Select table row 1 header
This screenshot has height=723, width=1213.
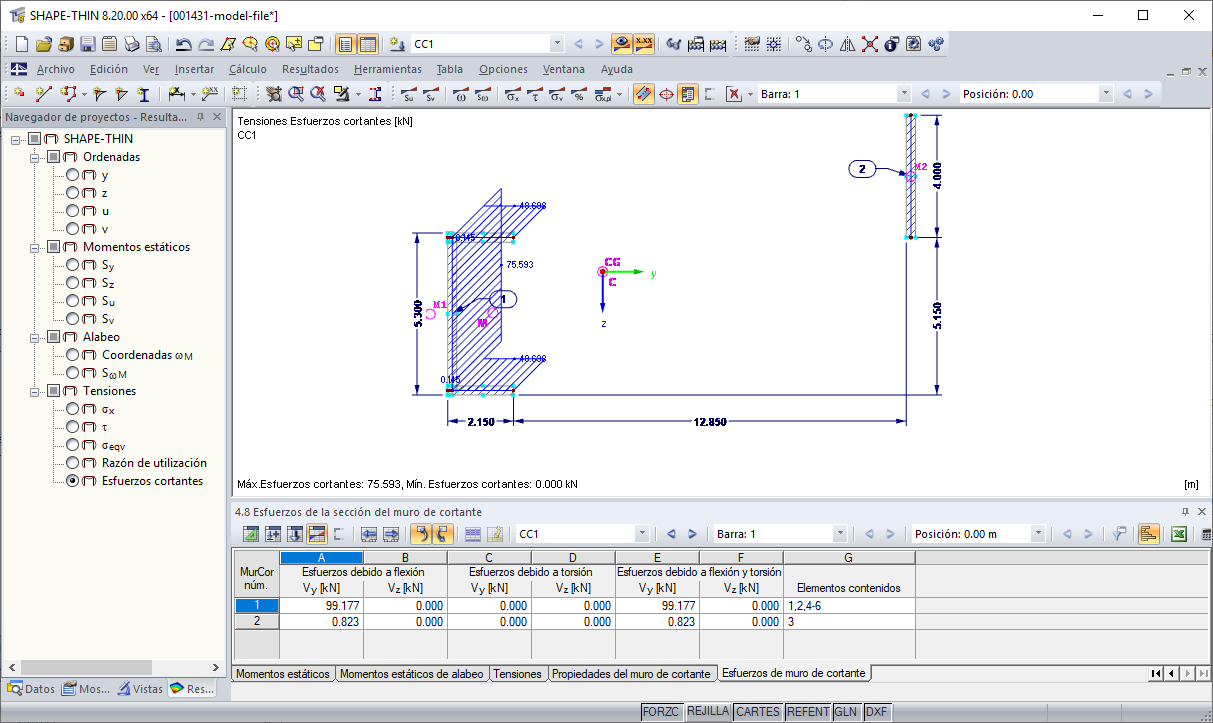click(x=257, y=605)
